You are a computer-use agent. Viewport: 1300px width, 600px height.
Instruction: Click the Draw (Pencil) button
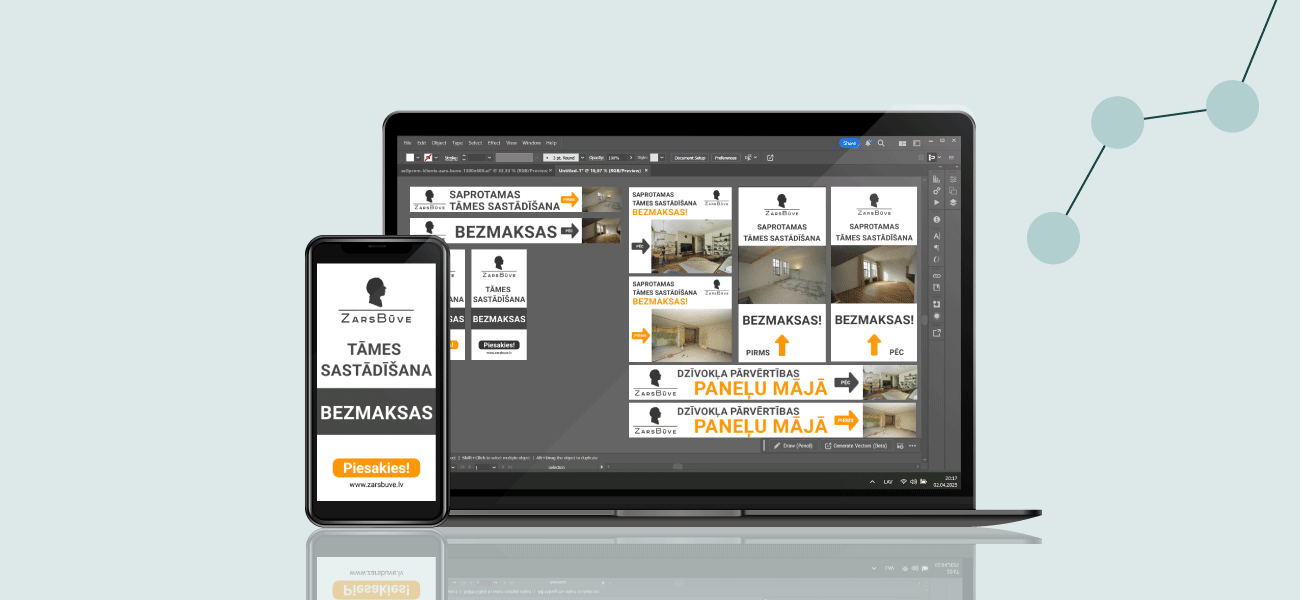pyautogui.click(x=796, y=445)
